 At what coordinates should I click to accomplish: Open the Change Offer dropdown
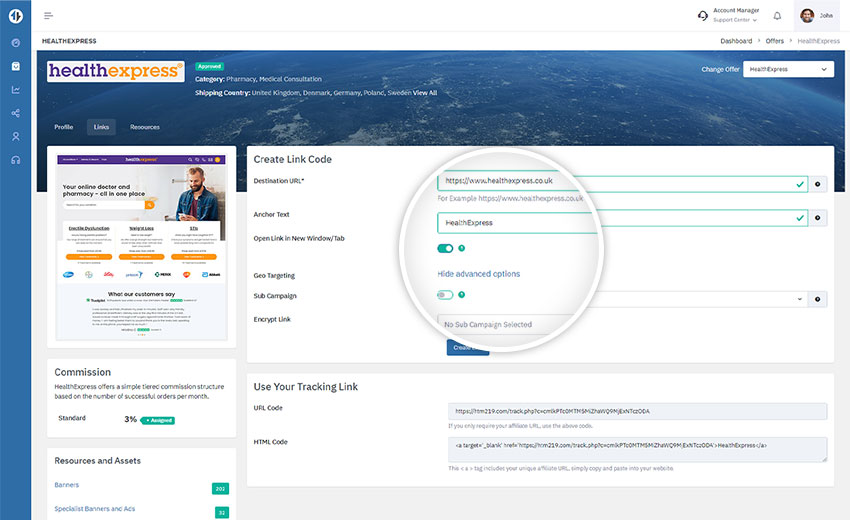click(x=788, y=69)
